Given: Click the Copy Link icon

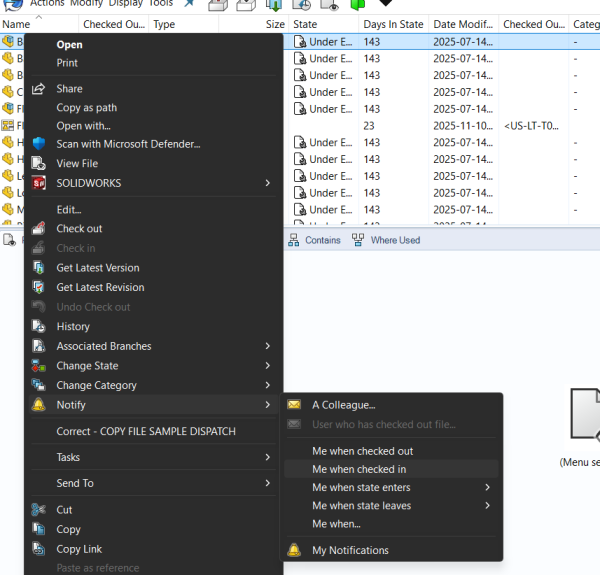Looking at the screenshot, I should click(x=39, y=549).
